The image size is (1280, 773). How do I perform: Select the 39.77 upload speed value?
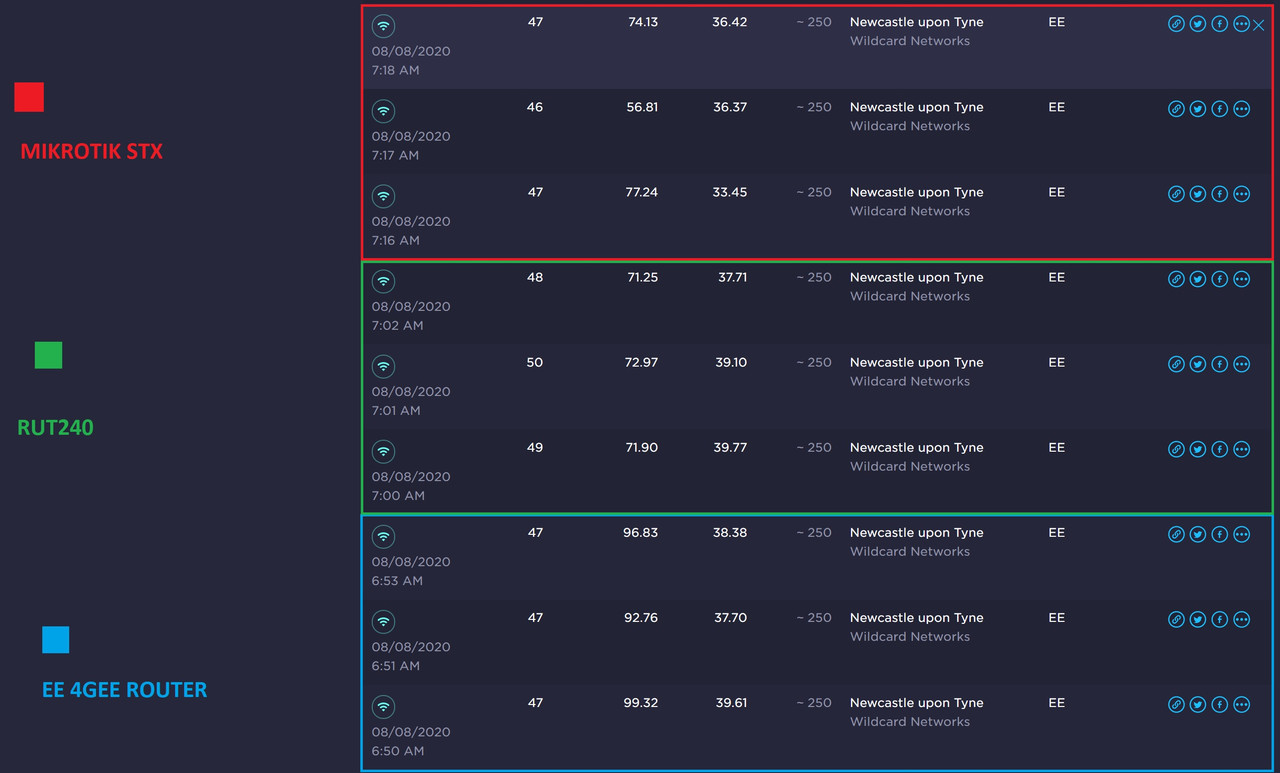click(x=730, y=448)
